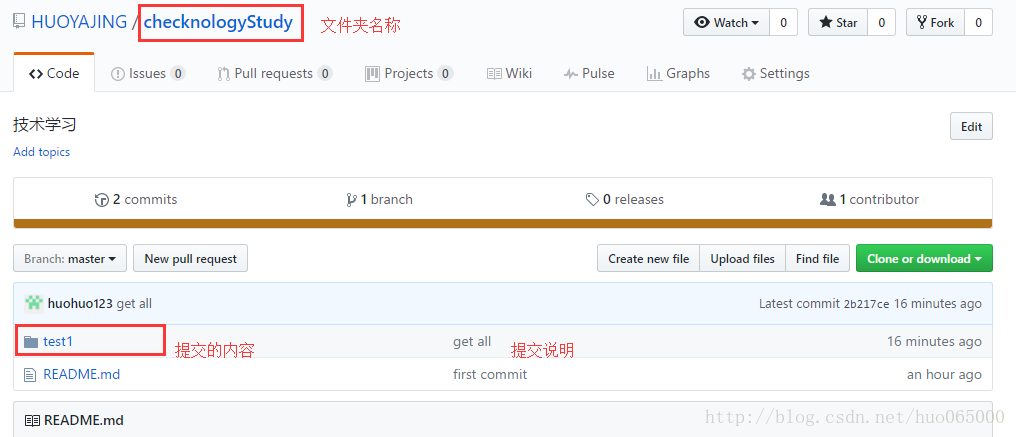
Task: Open the Pull requests tab
Action: tap(275, 73)
